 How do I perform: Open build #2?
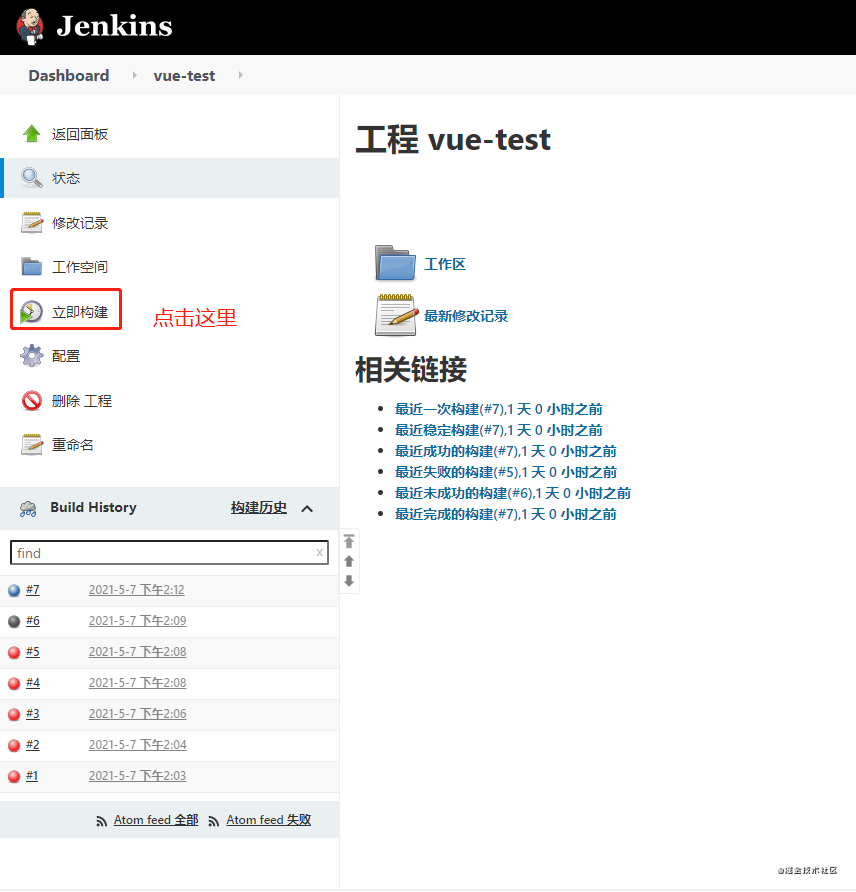32,745
